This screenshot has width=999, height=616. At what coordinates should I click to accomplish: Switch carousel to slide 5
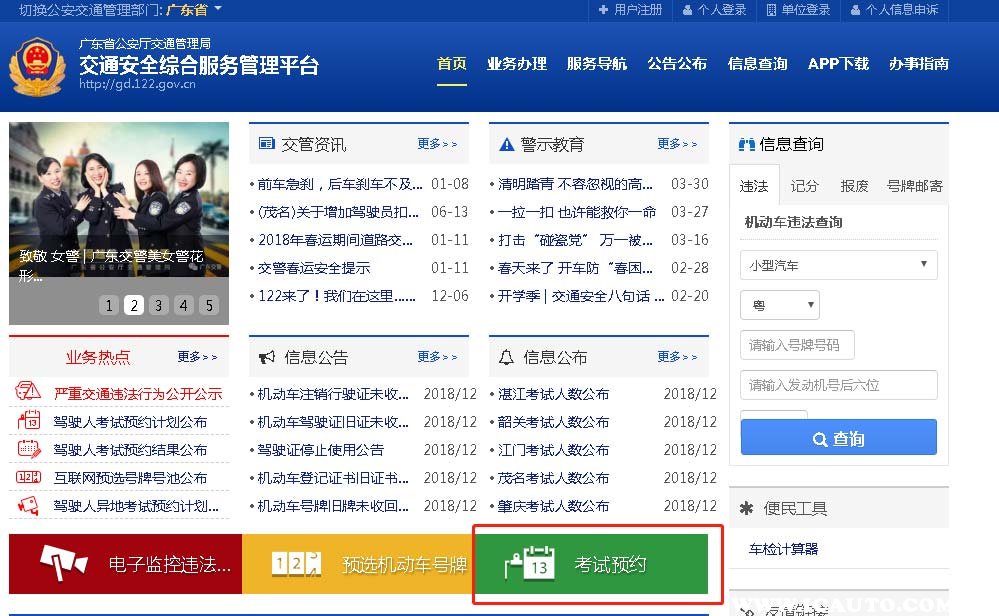pos(209,305)
